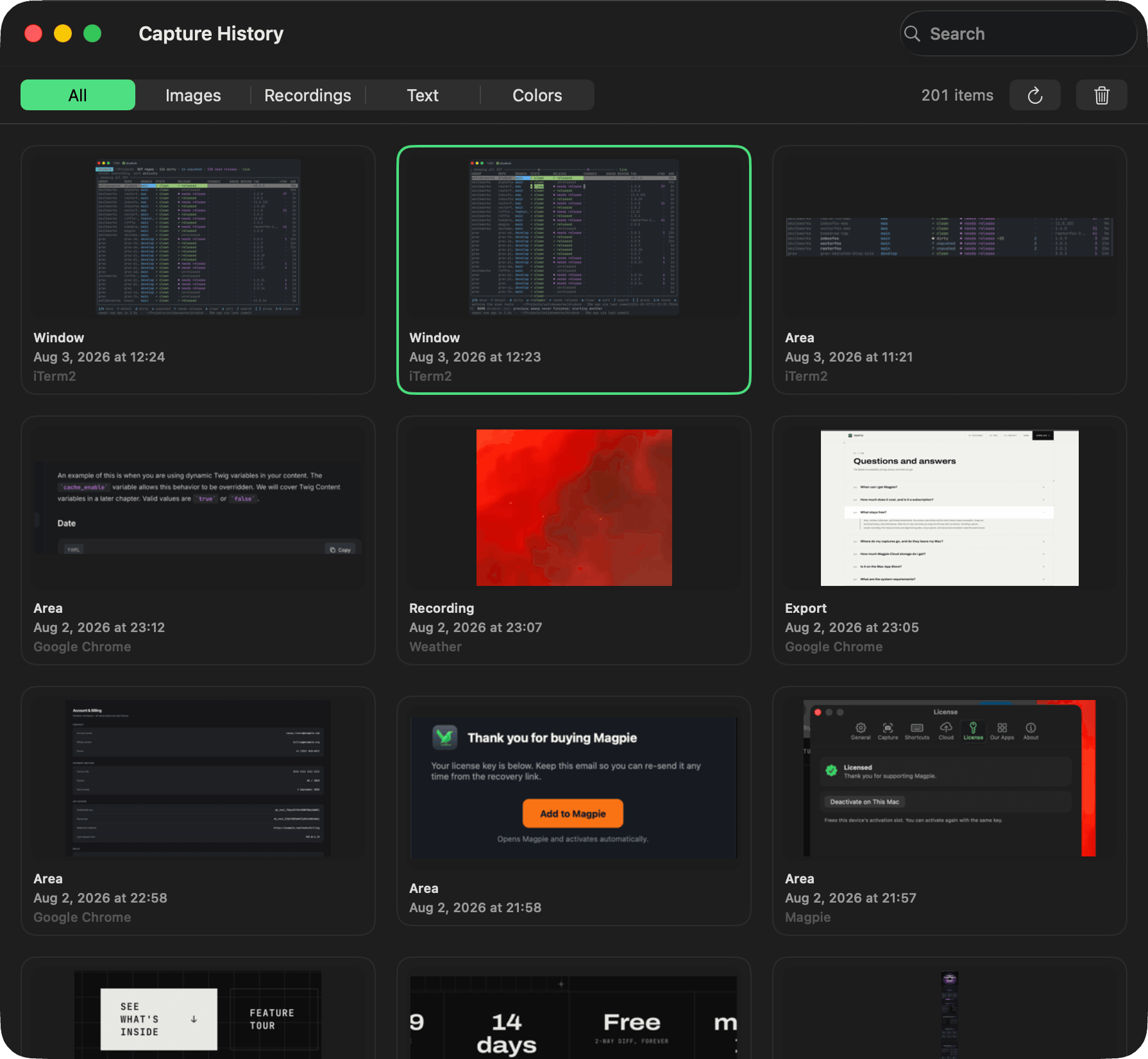Open the red Weather recording thumbnail
Viewport: 1148px width, 1059px height.
[574, 508]
